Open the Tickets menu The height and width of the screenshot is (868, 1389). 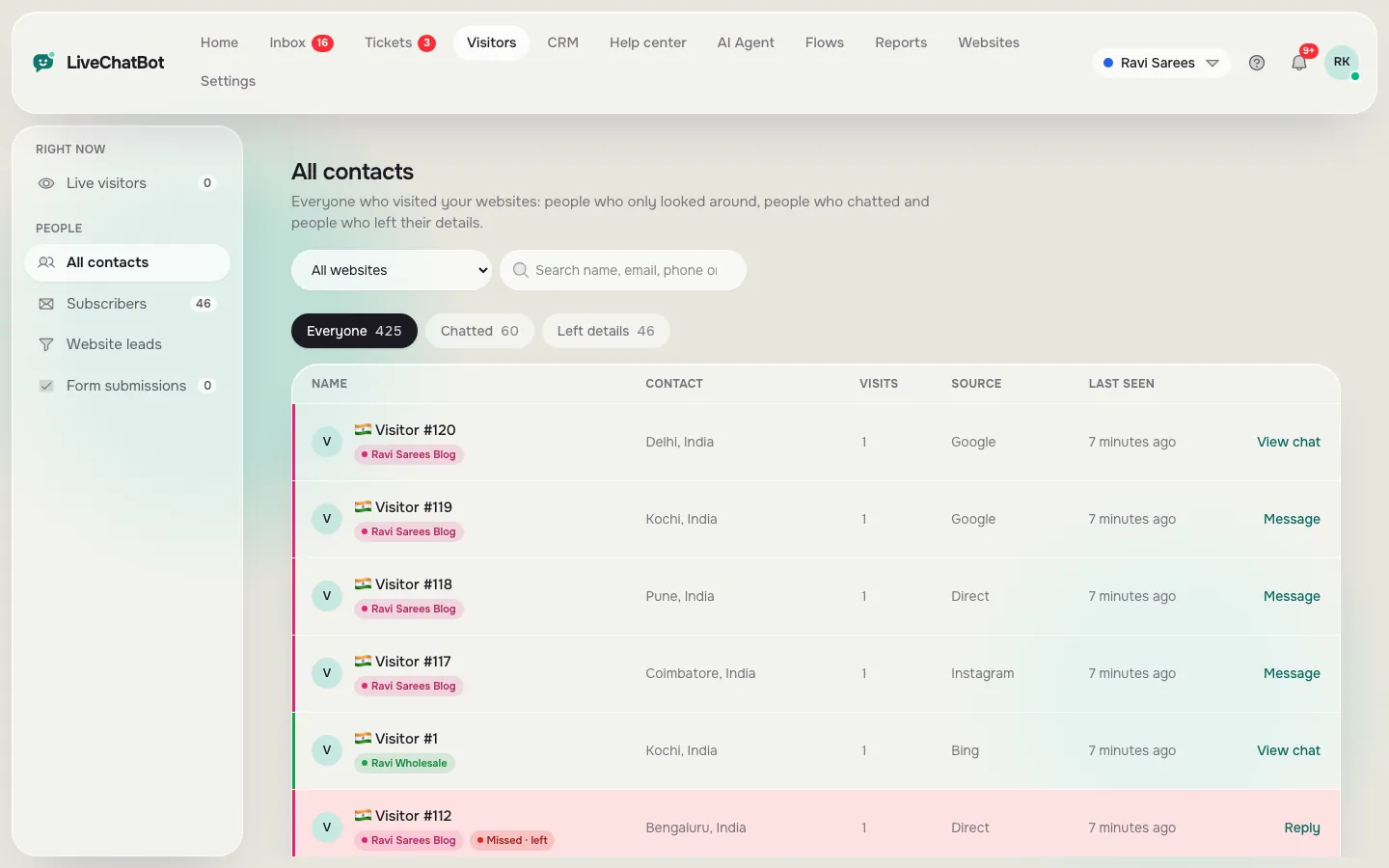[399, 42]
